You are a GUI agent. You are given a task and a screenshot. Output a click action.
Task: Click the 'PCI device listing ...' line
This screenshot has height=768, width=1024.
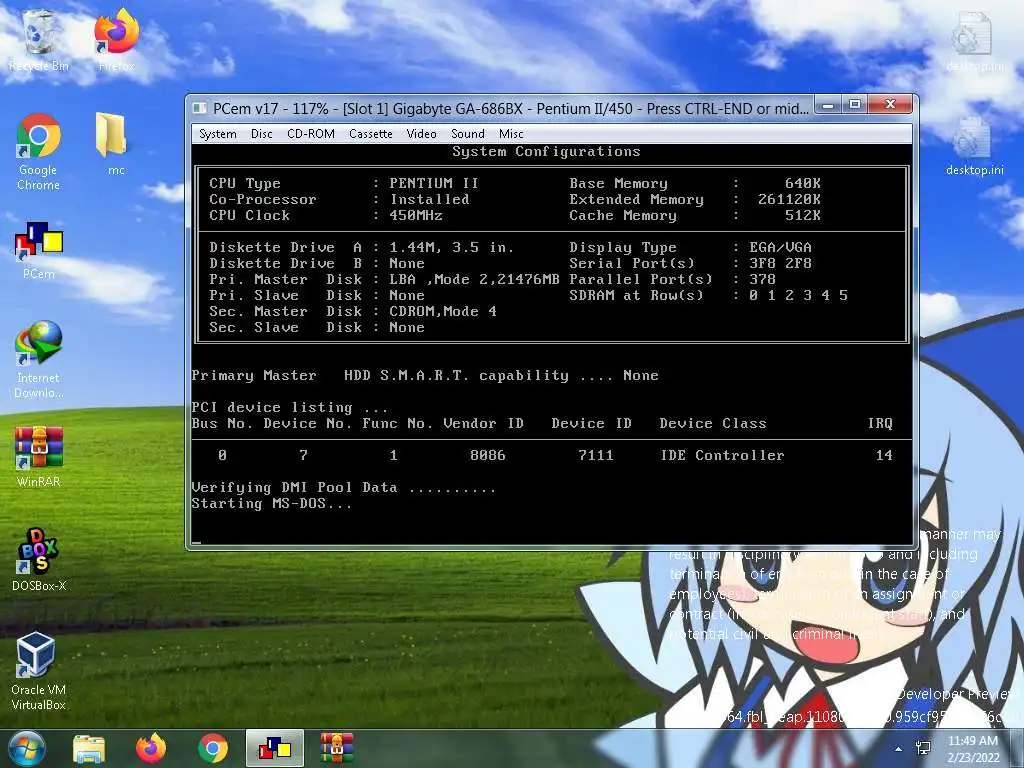click(290, 408)
